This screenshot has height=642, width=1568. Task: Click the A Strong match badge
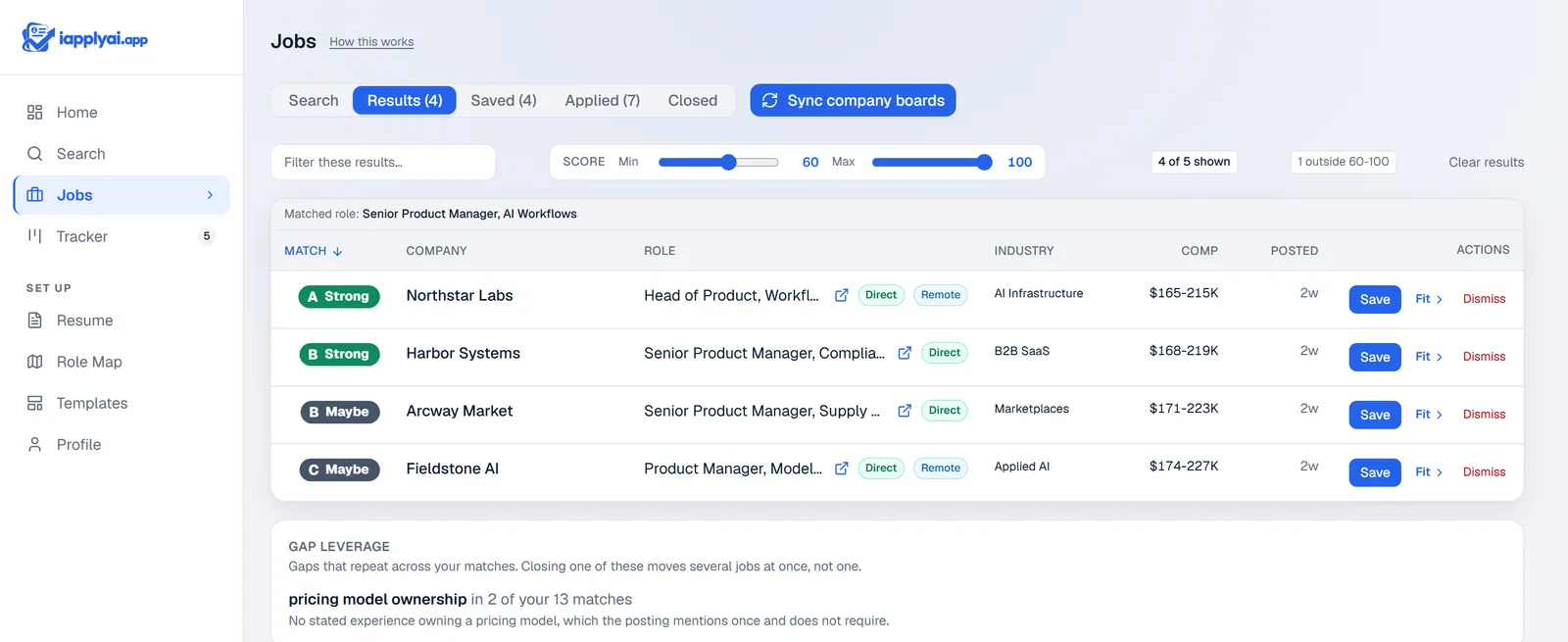pyautogui.click(x=339, y=296)
